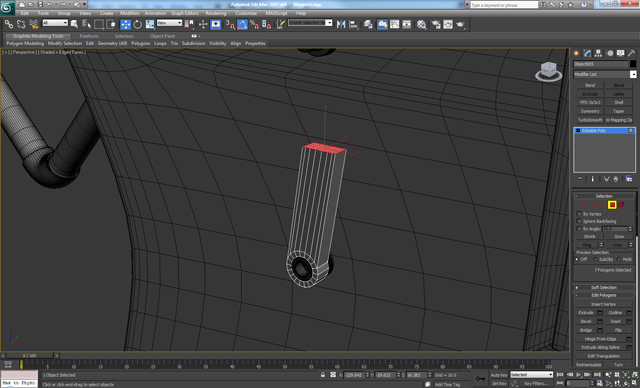Viewport: 640px width, 388px height.
Task: Switch to the Hierarchy command panel tab
Action: click(598, 53)
